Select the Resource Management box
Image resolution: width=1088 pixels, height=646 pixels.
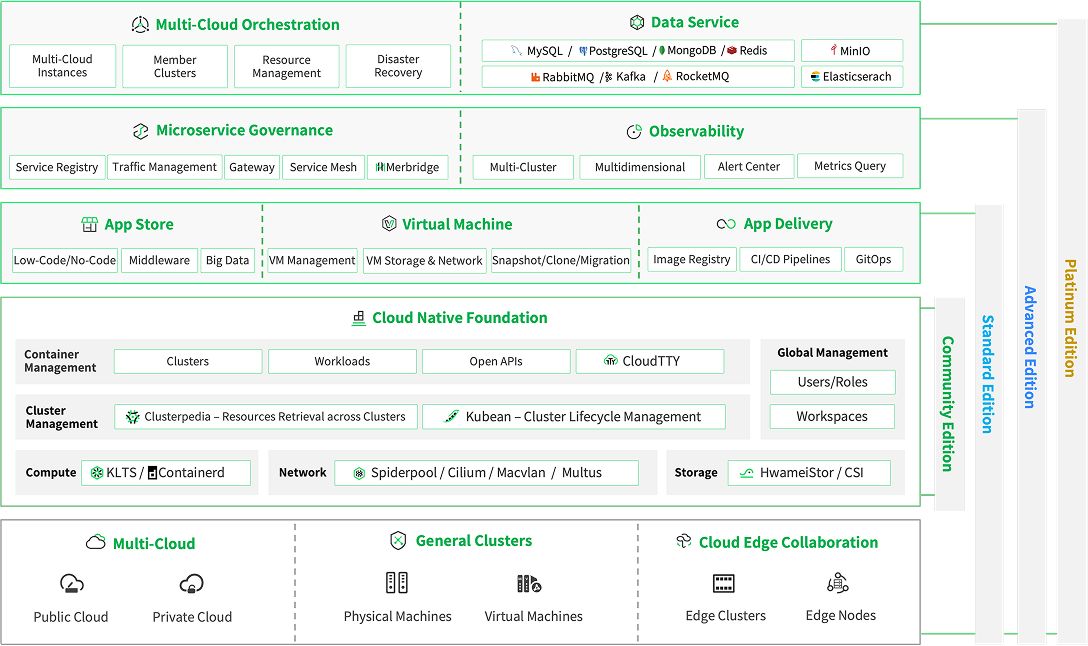[x=287, y=67]
